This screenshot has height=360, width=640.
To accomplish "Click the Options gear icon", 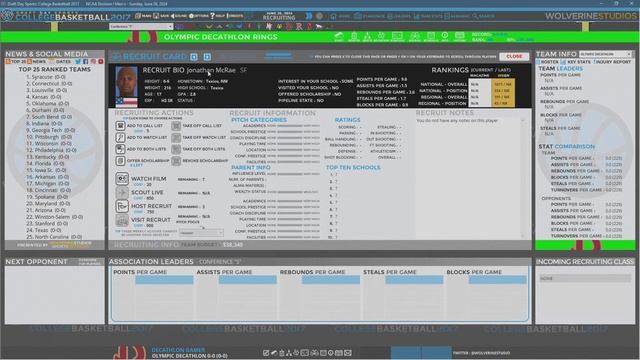I will point(191,16).
